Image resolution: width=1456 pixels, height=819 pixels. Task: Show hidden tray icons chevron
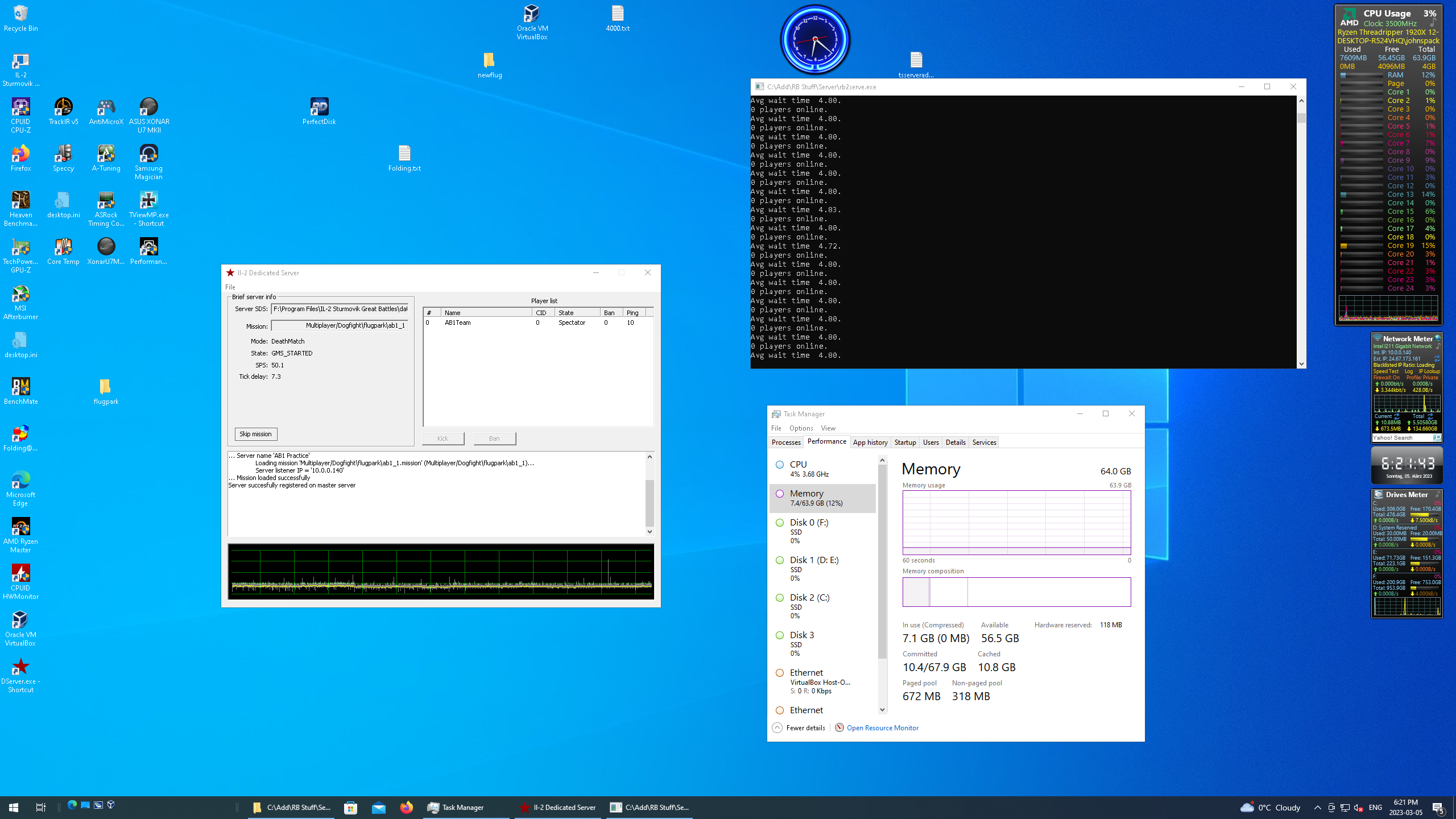tap(1317, 807)
